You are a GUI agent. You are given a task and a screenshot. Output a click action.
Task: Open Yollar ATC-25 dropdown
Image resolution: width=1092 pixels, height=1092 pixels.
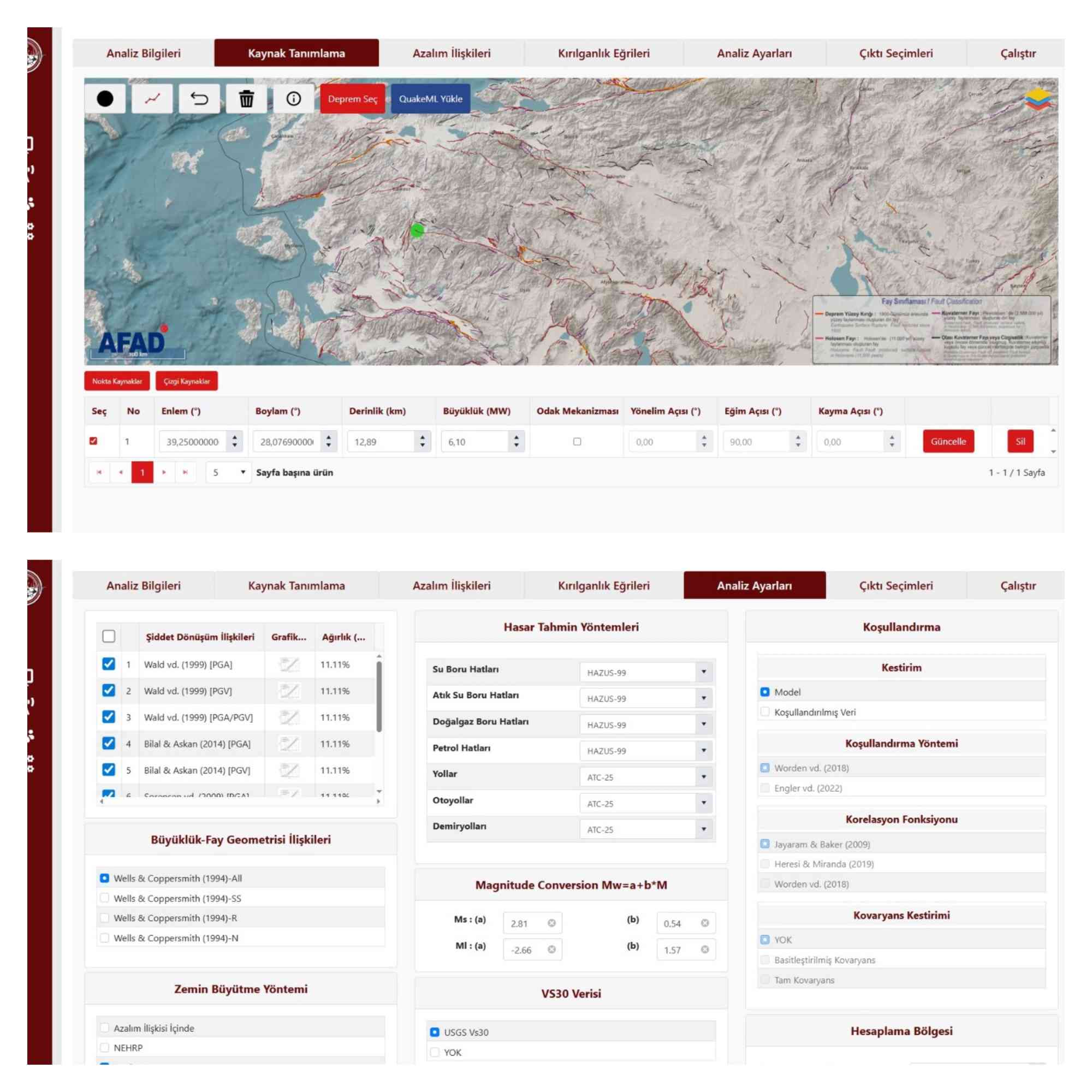coord(704,776)
